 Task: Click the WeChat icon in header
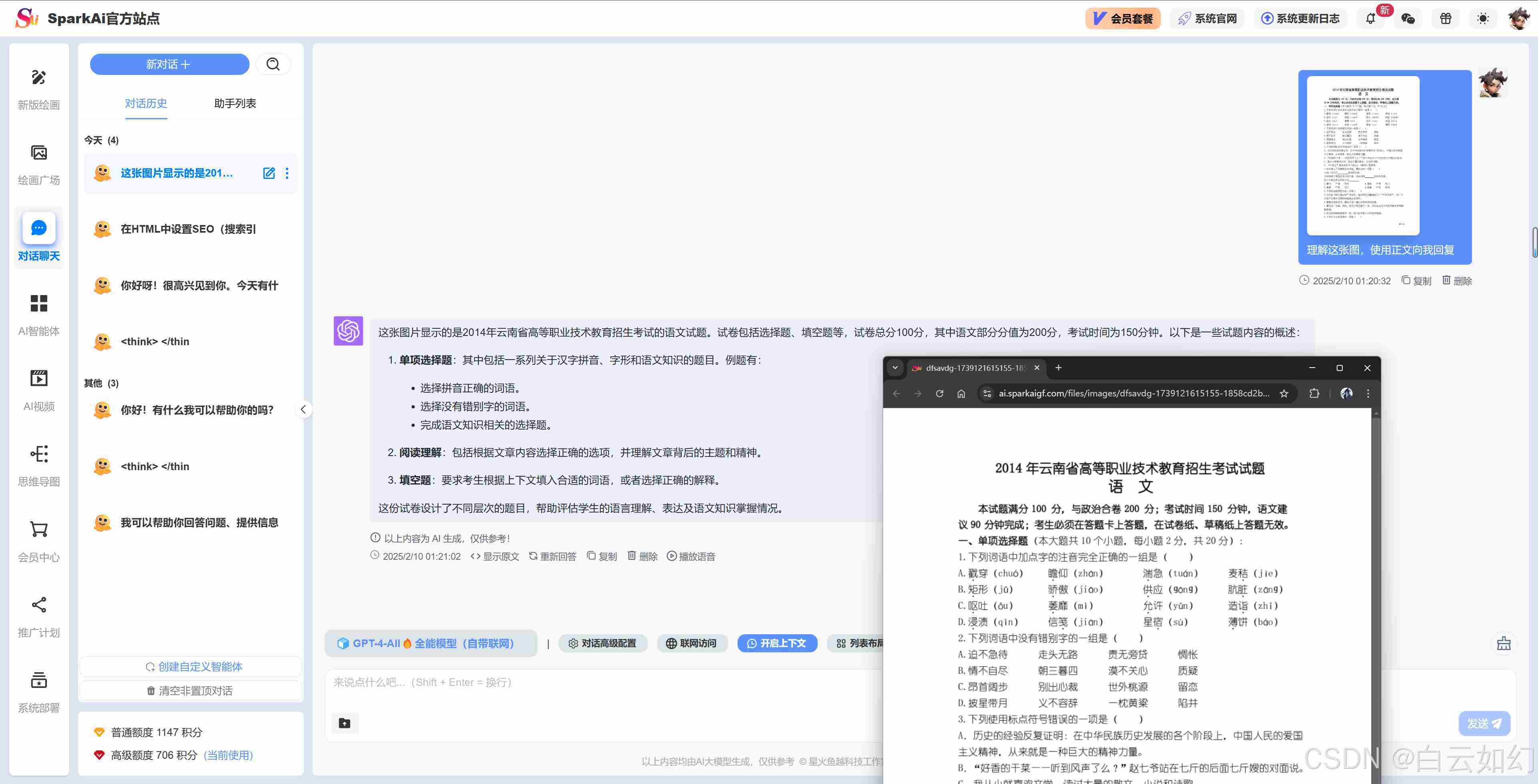click(x=1408, y=18)
